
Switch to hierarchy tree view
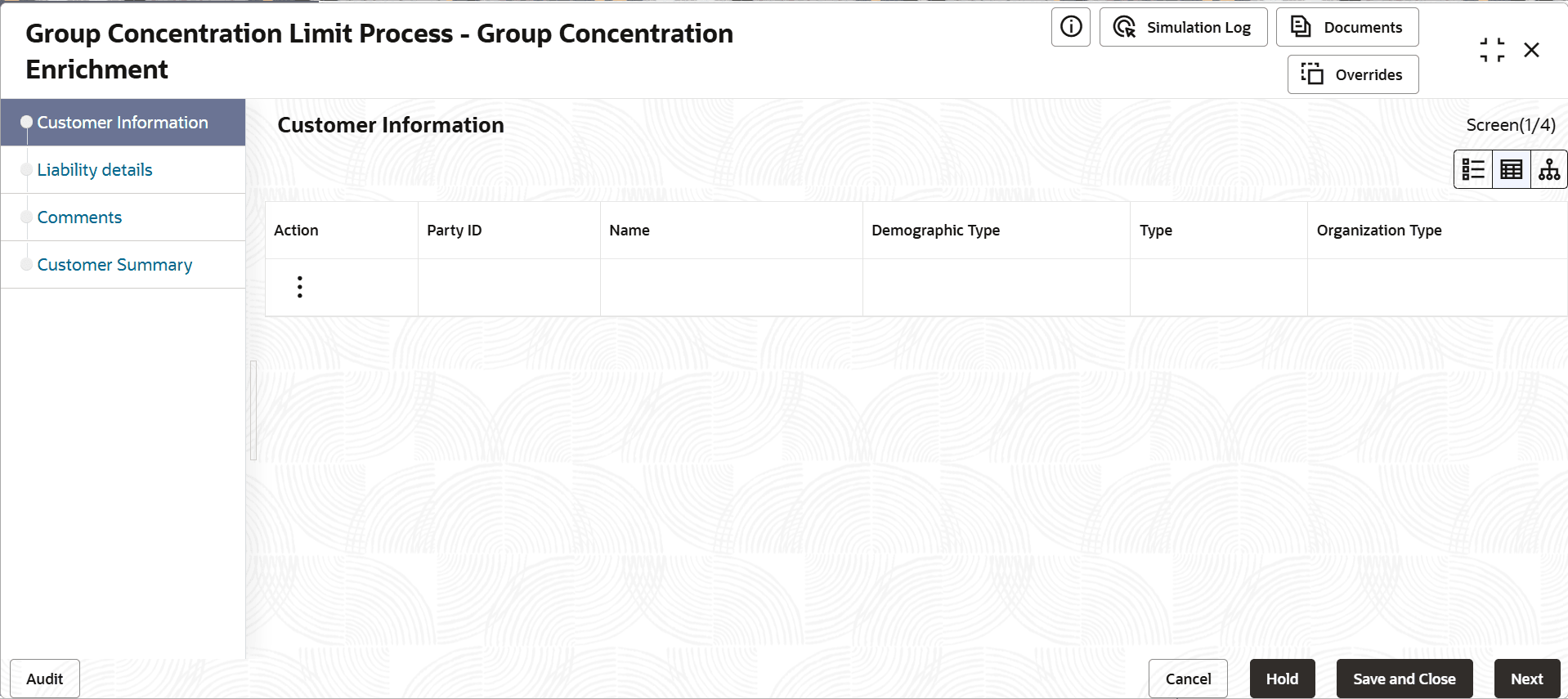pyautogui.click(x=1548, y=169)
